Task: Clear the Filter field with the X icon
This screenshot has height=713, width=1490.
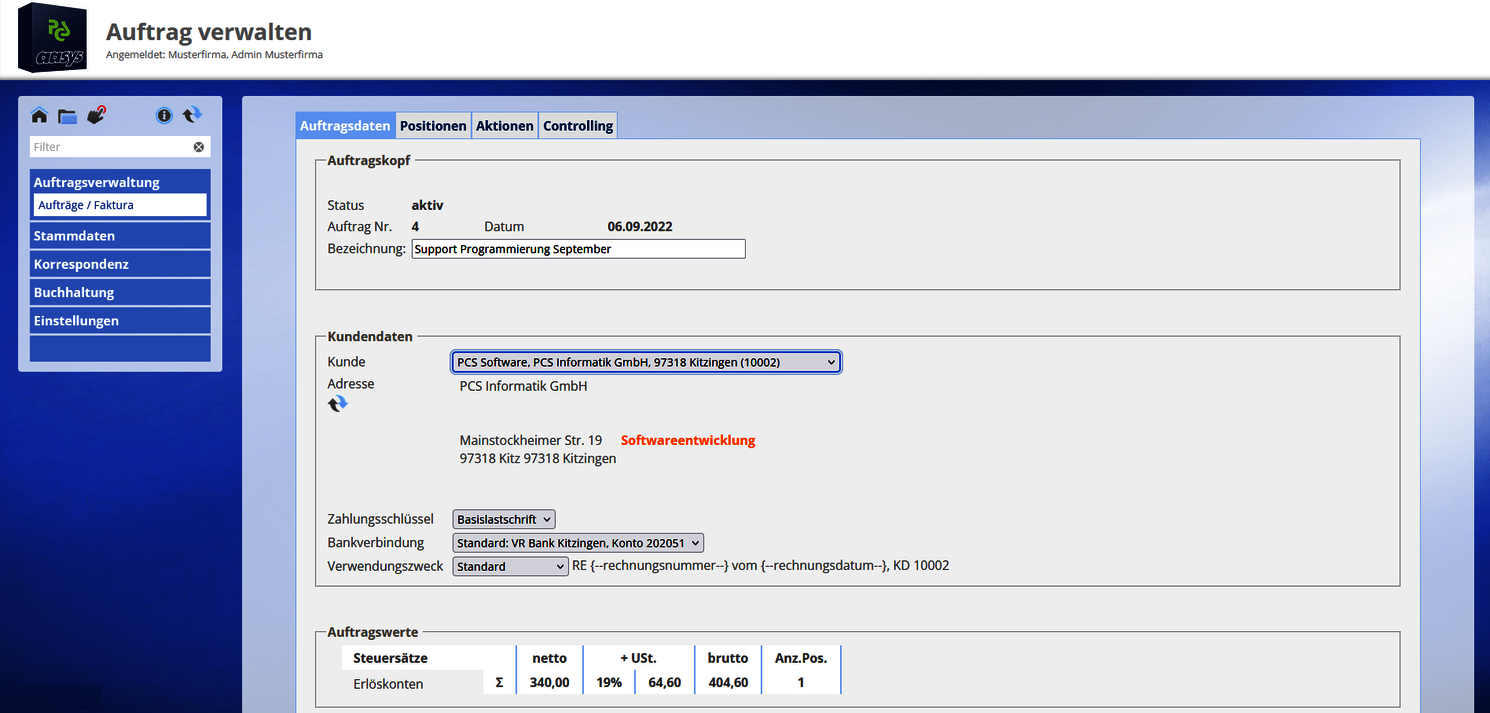Action: click(199, 147)
